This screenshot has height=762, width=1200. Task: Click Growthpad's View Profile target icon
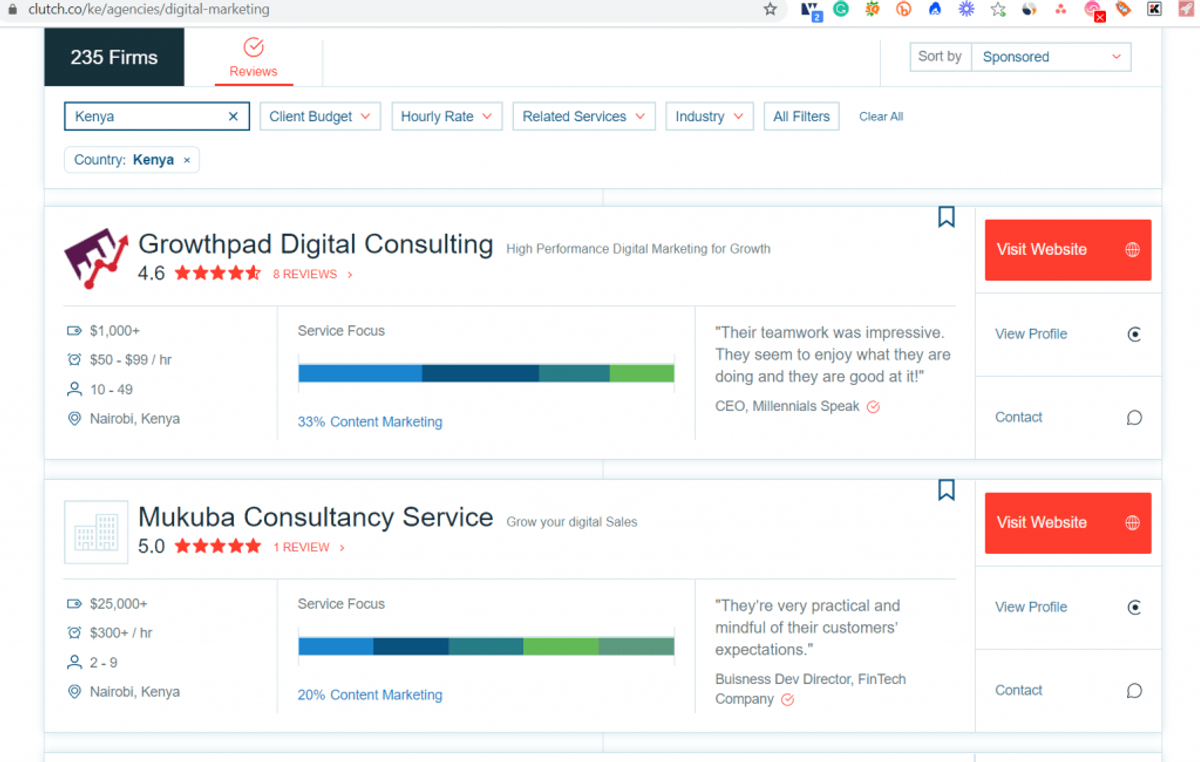tap(1134, 334)
